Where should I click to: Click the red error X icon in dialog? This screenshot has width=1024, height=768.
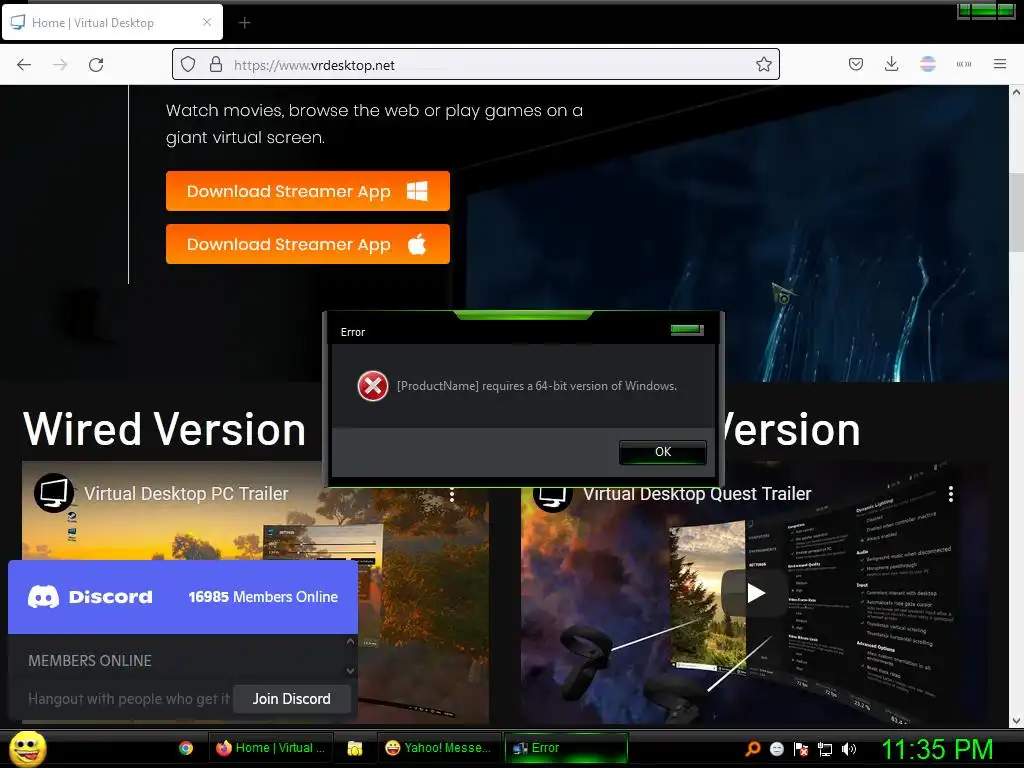pyautogui.click(x=373, y=386)
